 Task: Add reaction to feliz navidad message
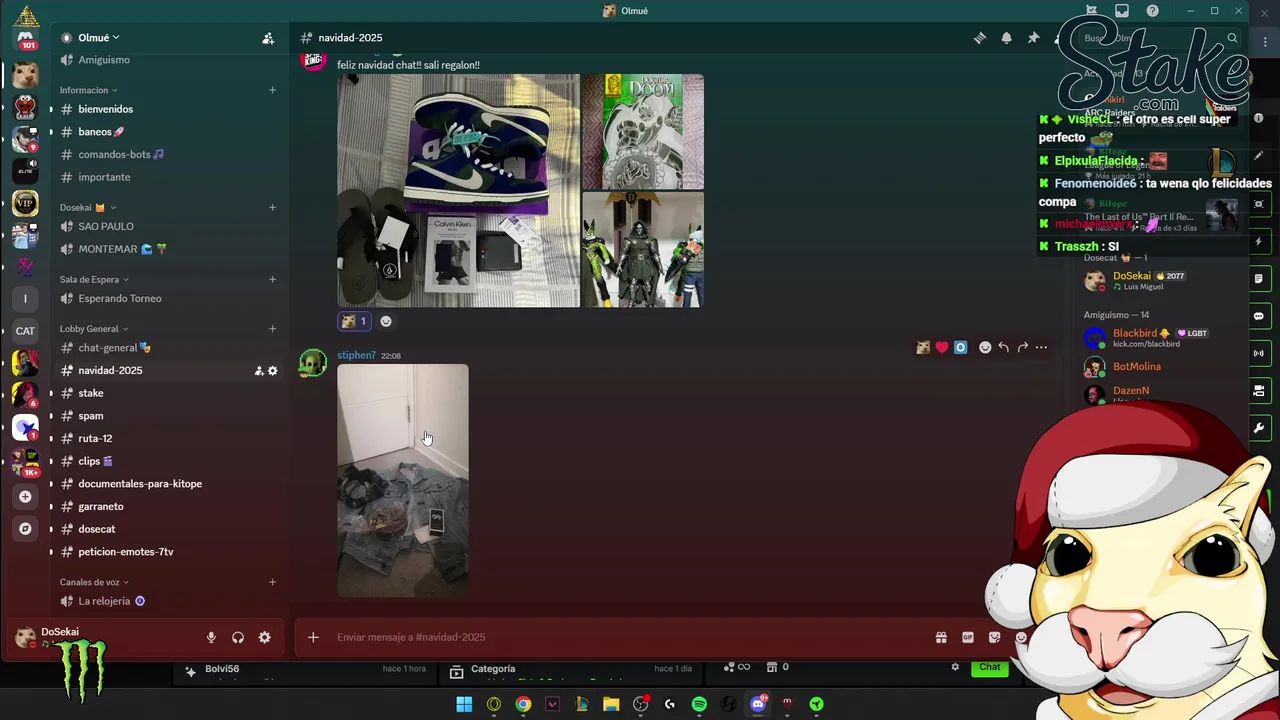[386, 321]
